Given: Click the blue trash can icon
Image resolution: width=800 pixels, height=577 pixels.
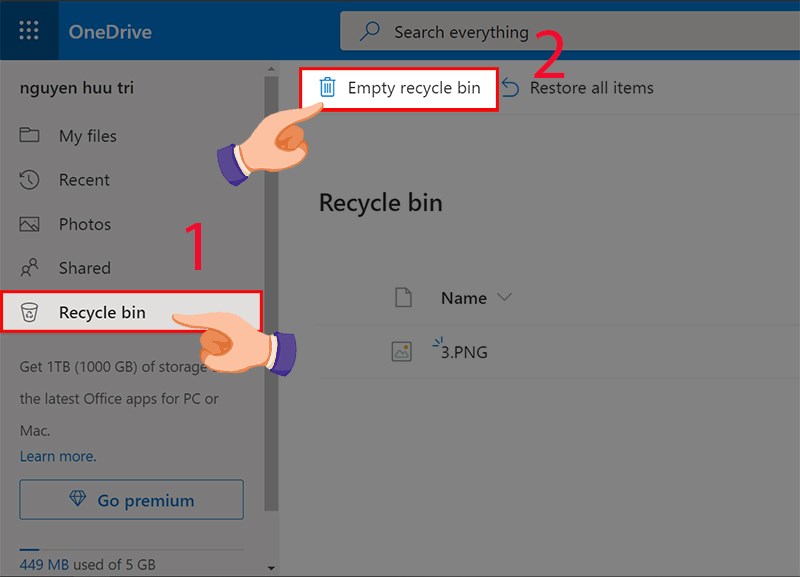Looking at the screenshot, I should 327,87.
